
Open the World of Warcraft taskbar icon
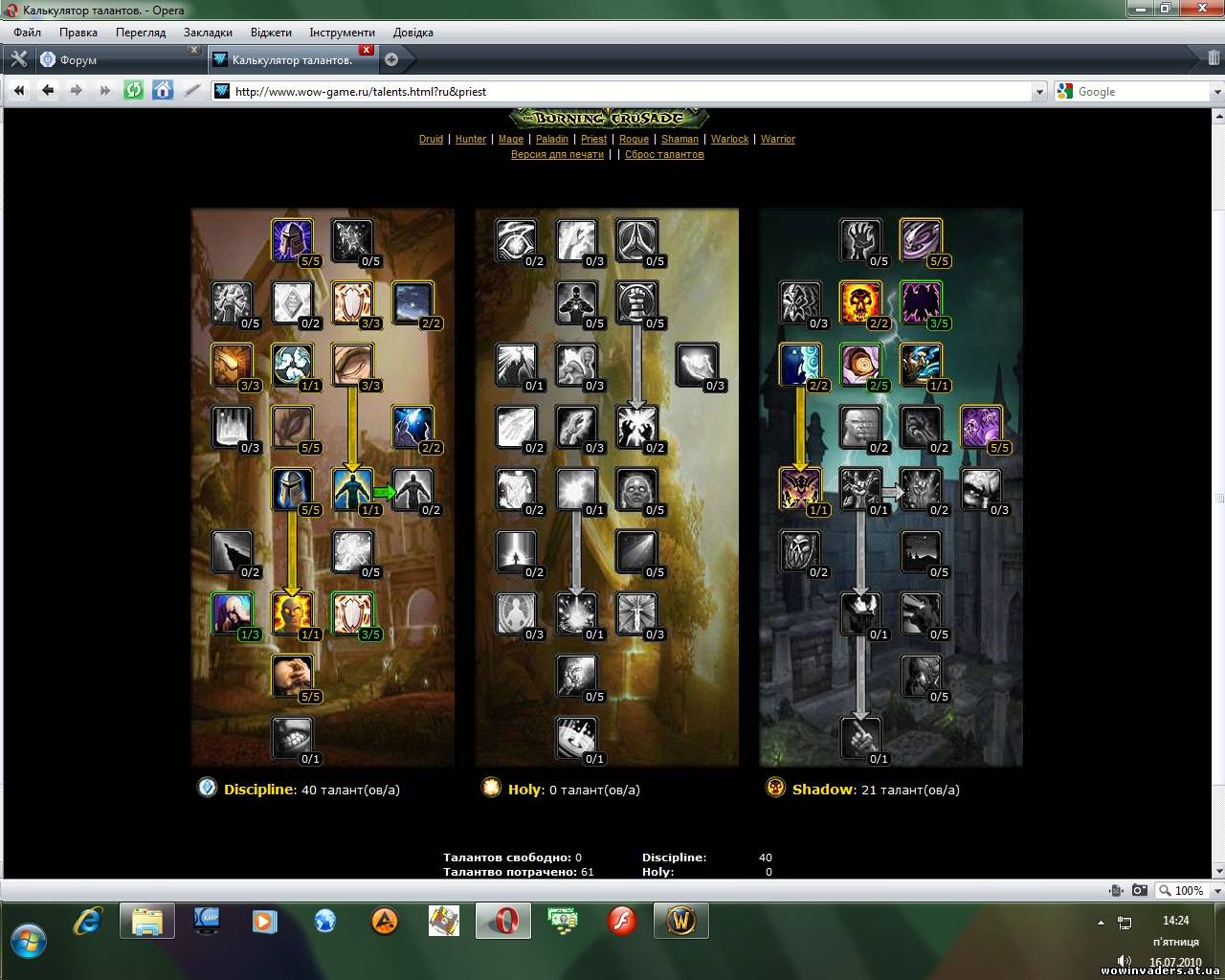[680, 921]
